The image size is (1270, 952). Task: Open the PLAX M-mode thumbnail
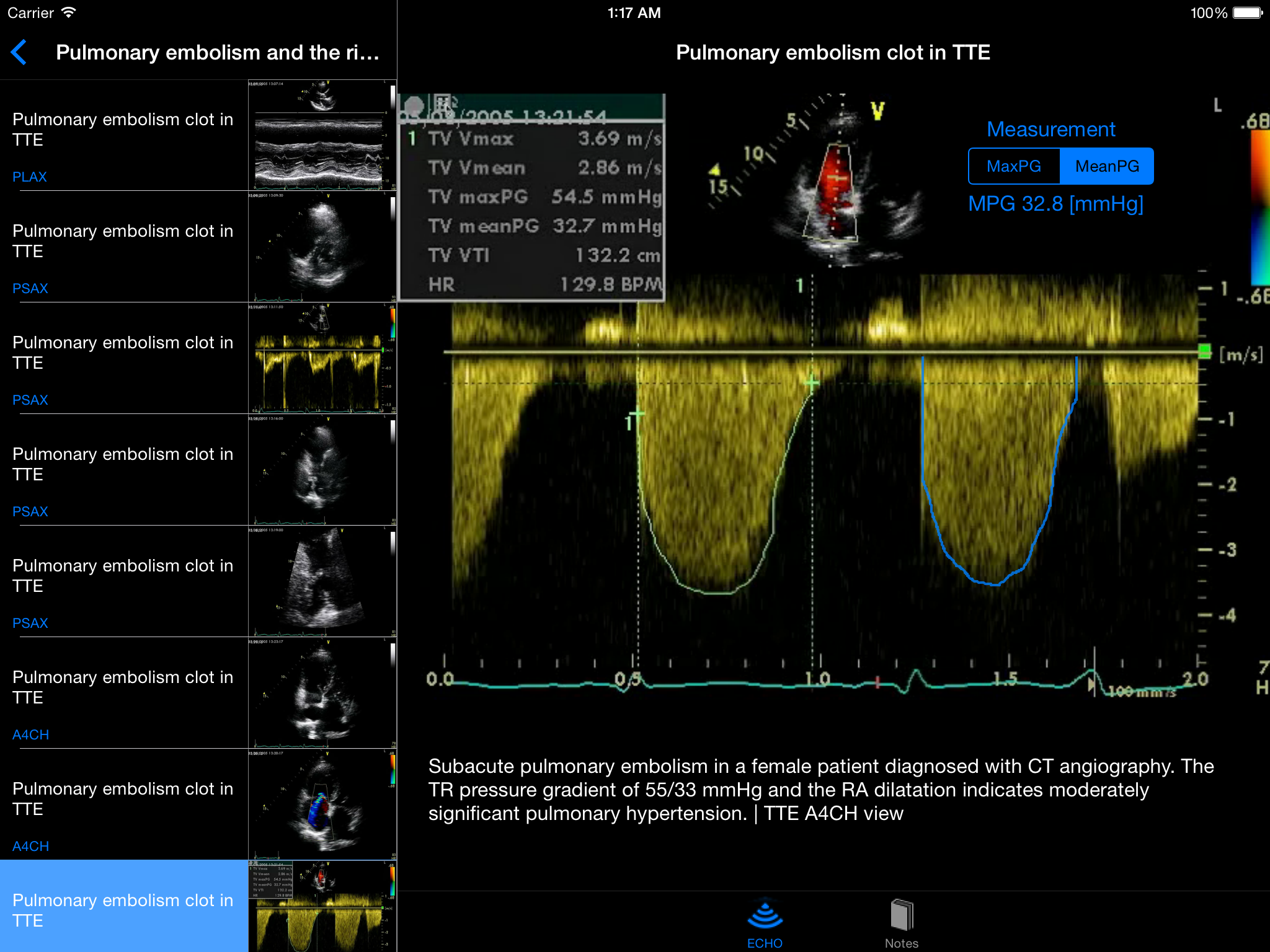(322, 135)
